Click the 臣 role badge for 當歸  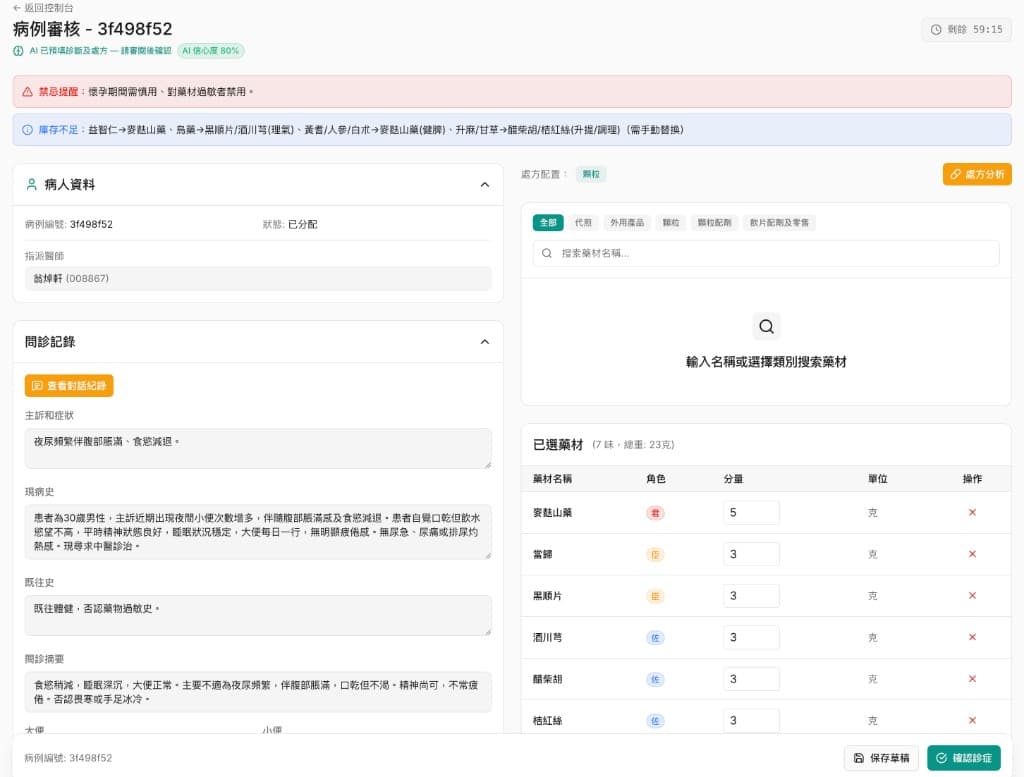pos(655,555)
